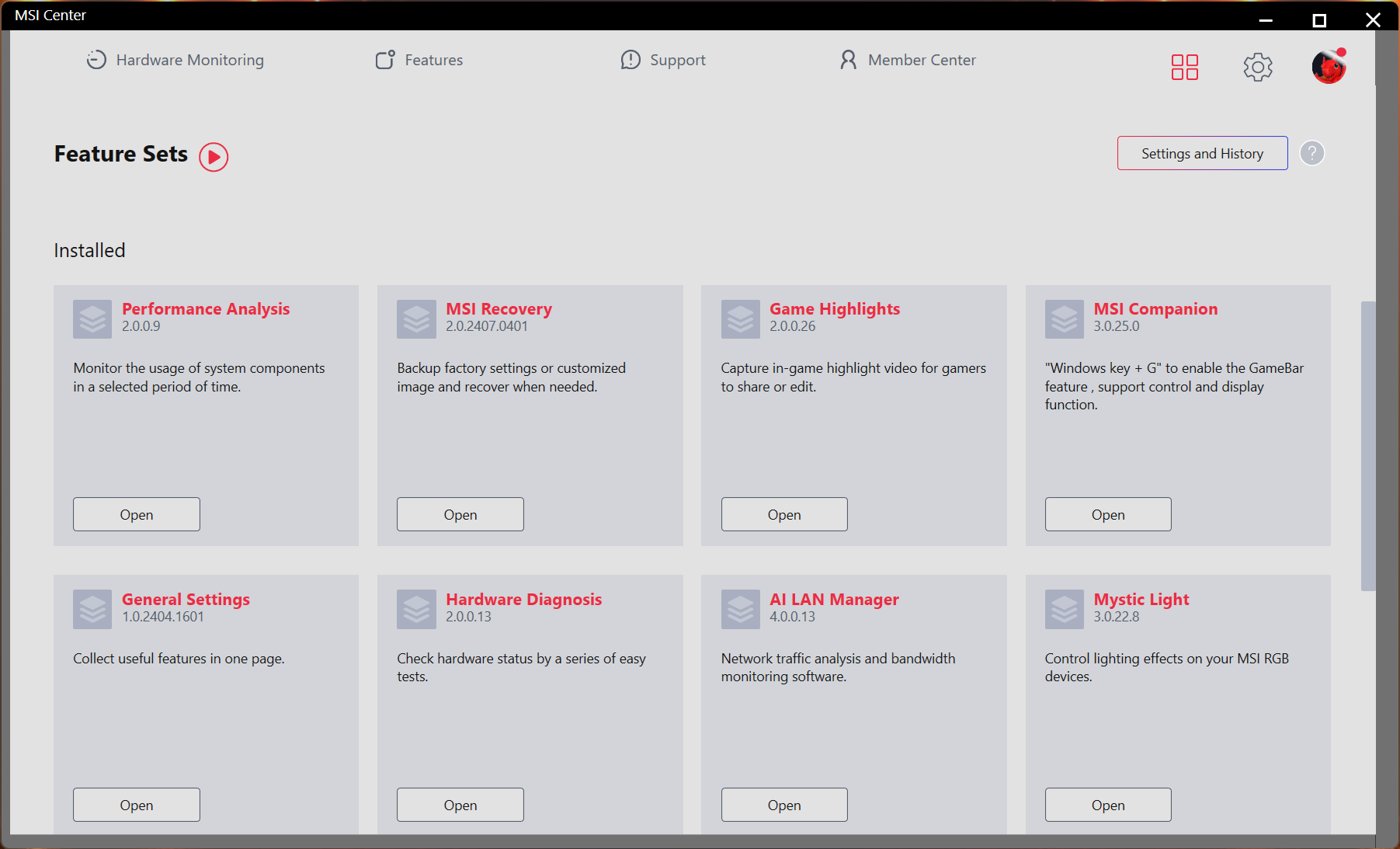Screen dimensions: 1400x849
Task: Click the MSI Recovery layers icon
Action: 416,319
